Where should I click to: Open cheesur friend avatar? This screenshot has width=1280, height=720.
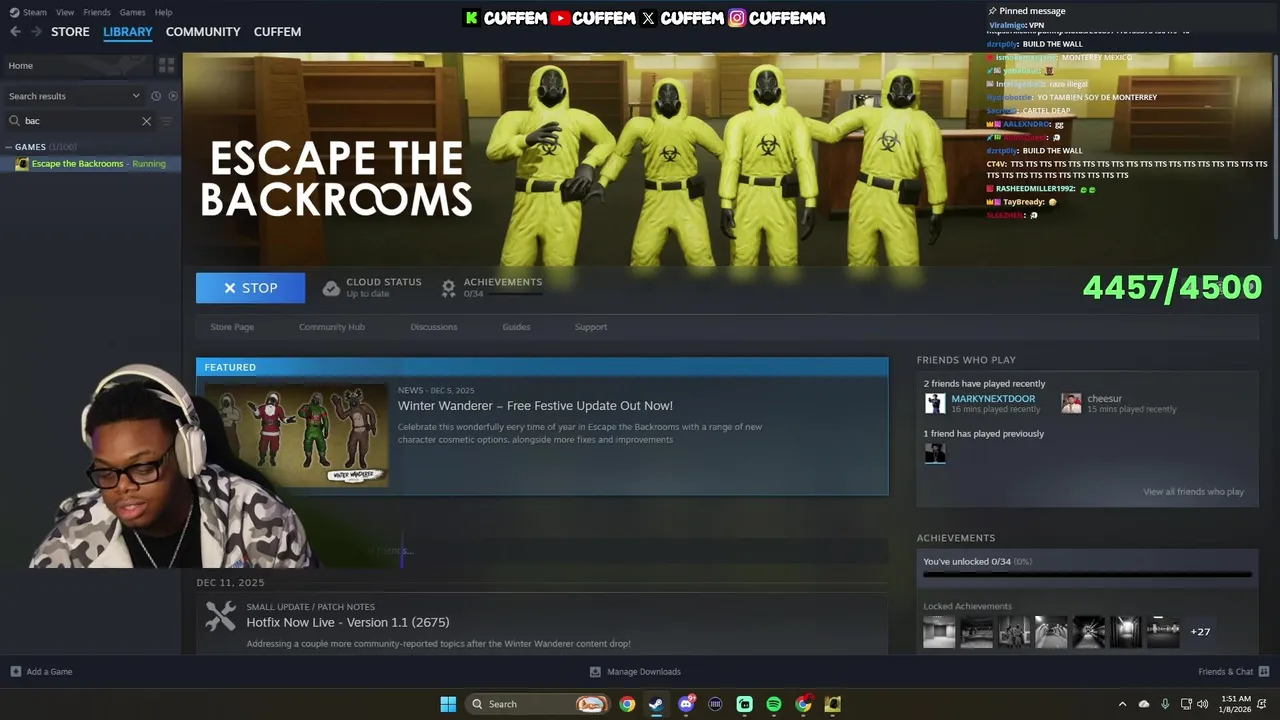[x=1071, y=403]
